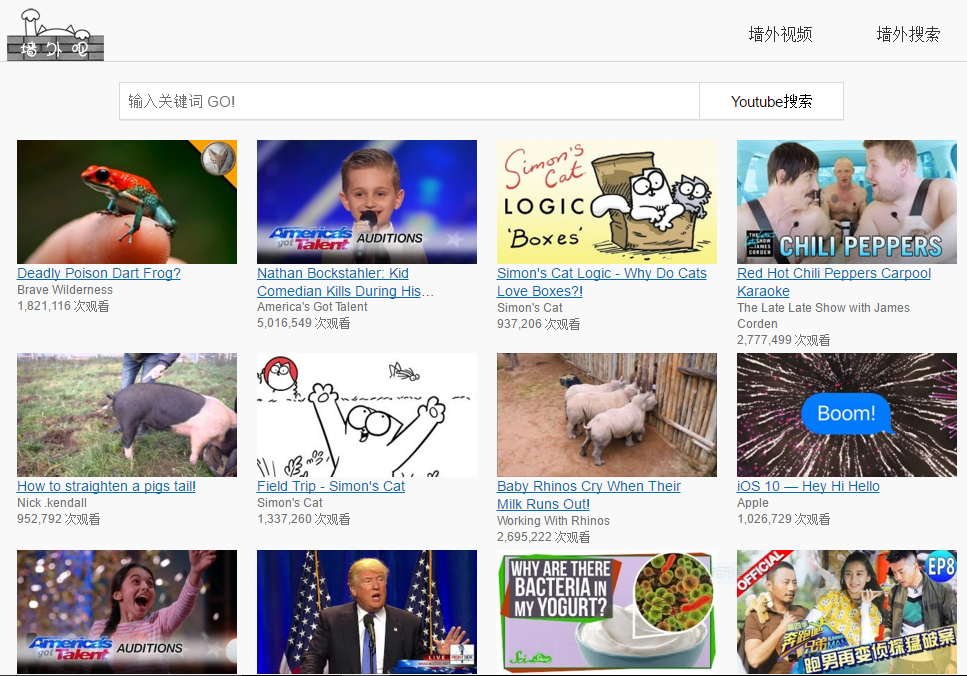This screenshot has height=676, width=967.
Task: Click Deadly Poison Dart Frog? link
Action: point(99,273)
